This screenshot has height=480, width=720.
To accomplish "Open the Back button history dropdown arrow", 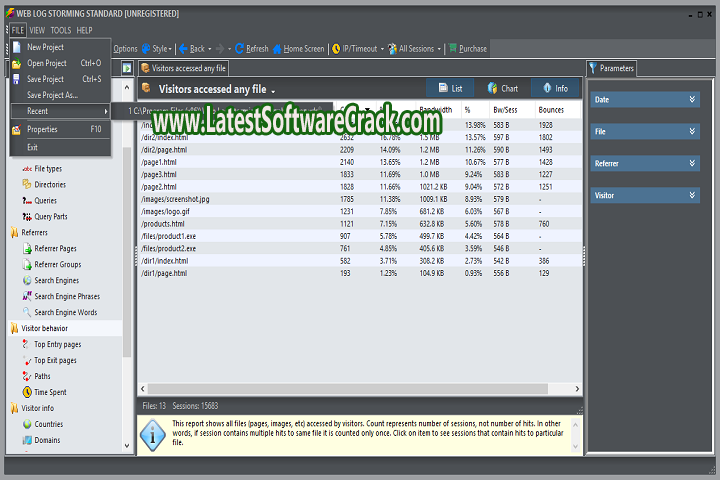I will pyautogui.click(x=210, y=49).
